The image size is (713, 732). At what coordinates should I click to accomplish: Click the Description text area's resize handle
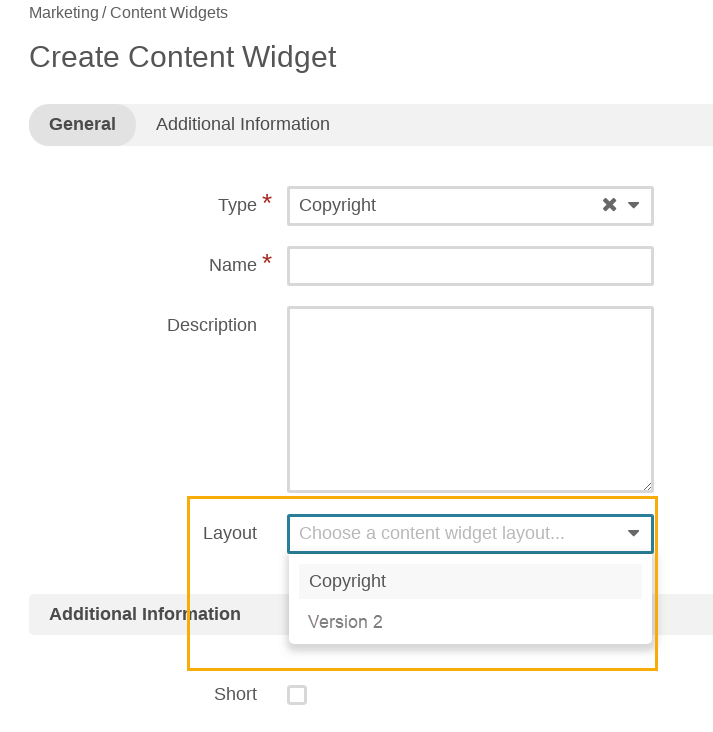647,485
